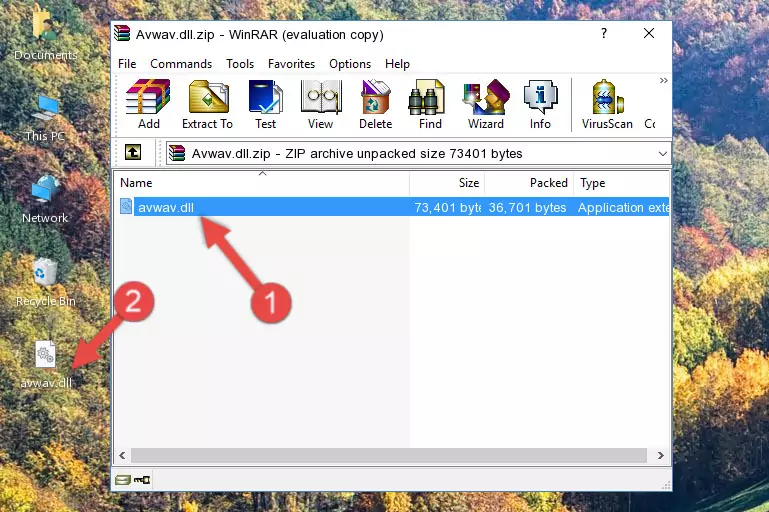Click the Add toolbar icon

click(x=148, y=104)
